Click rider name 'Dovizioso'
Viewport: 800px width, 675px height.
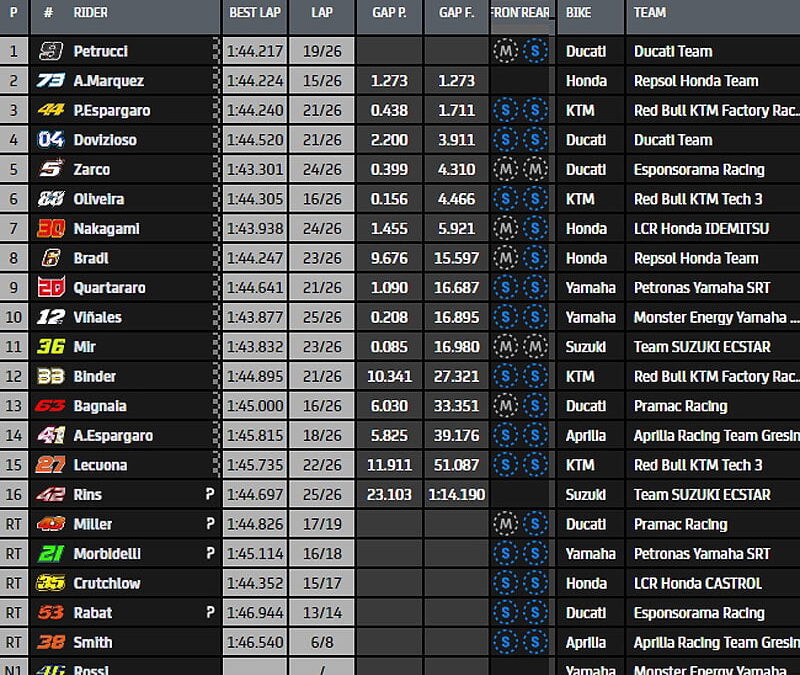pos(105,140)
